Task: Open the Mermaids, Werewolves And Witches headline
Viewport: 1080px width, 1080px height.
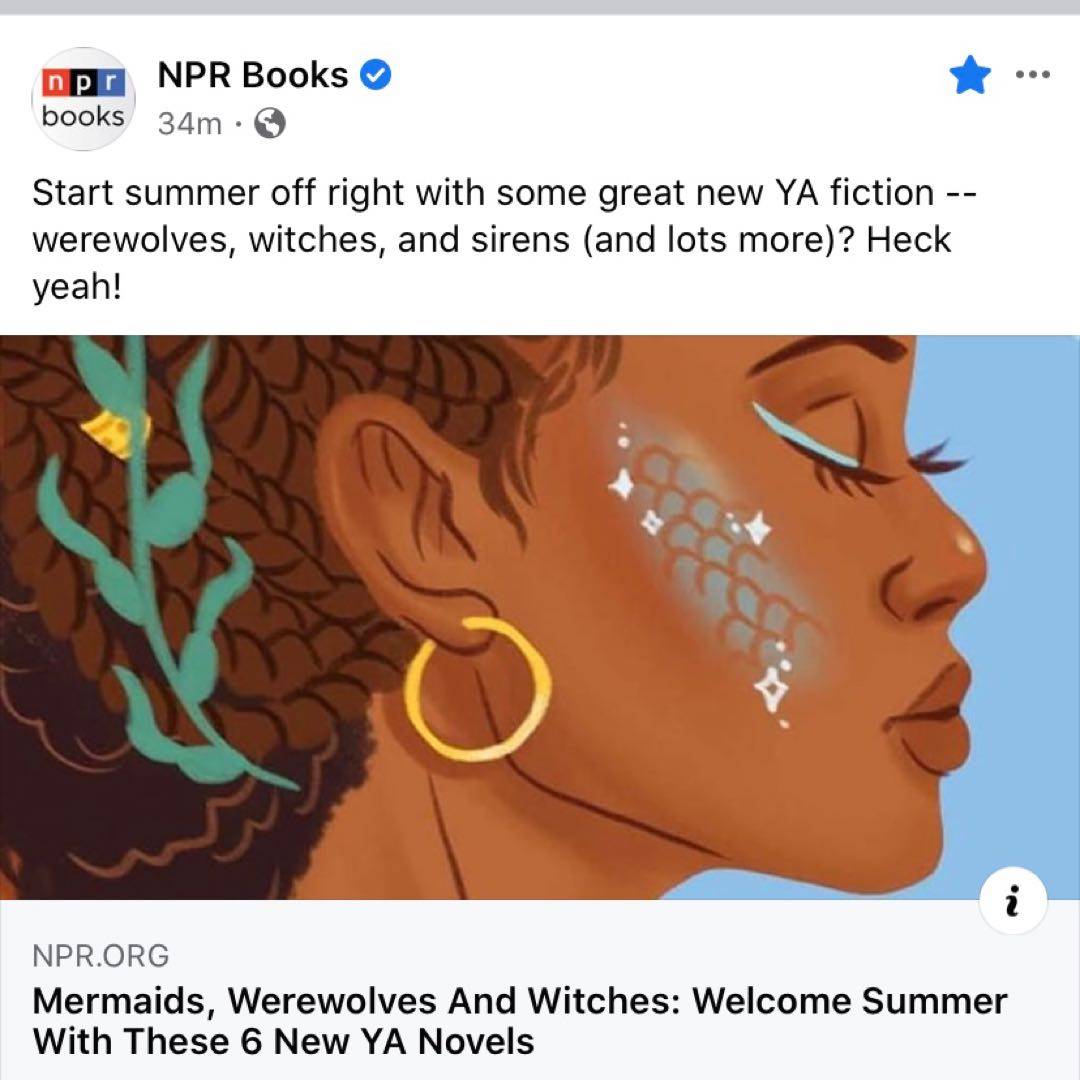Action: coord(519,1021)
